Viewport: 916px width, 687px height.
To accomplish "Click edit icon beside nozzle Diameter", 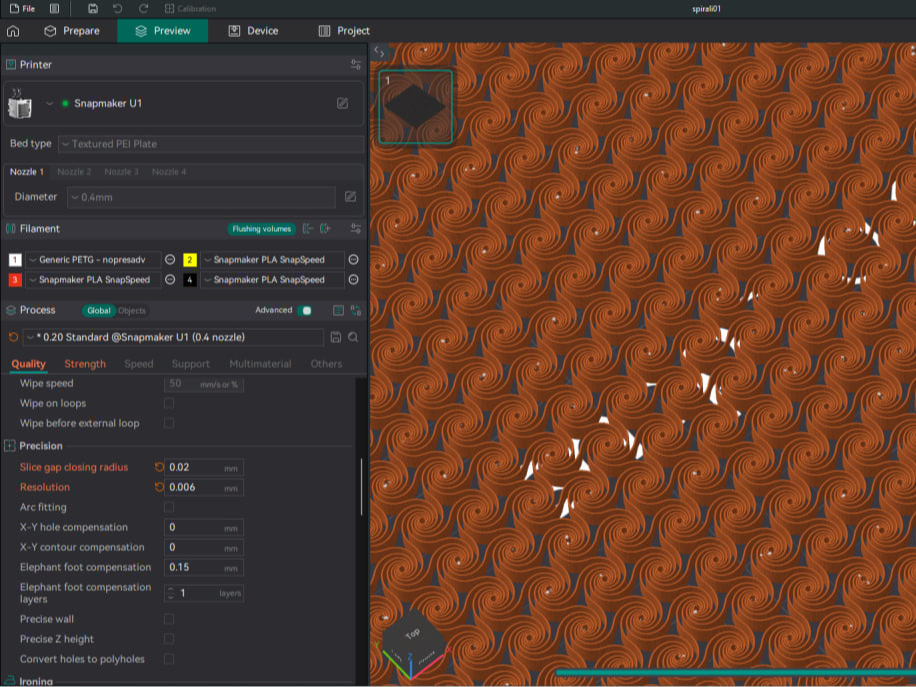I will (x=350, y=197).
